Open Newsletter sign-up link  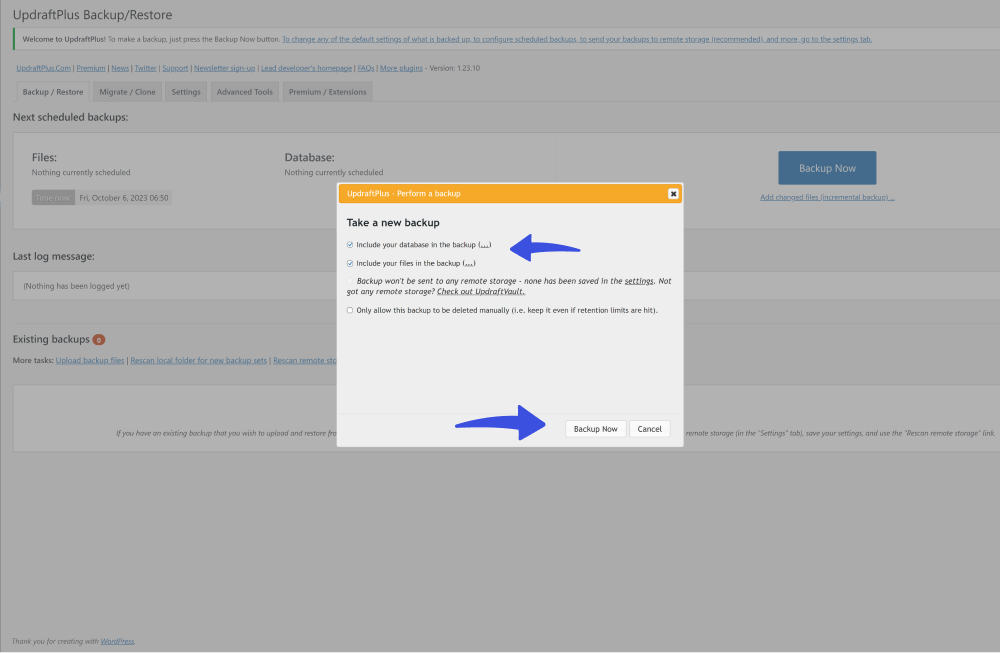[x=224, y=68]
